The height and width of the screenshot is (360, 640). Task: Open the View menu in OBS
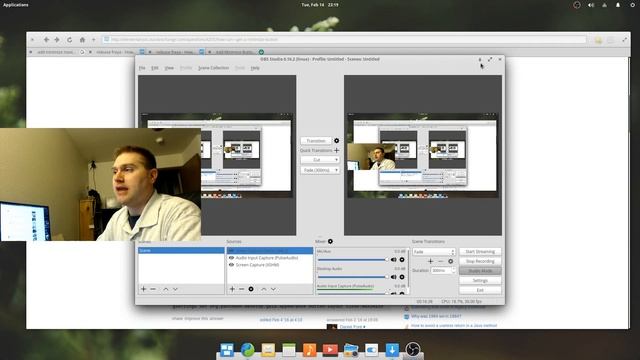pos(169,68)
